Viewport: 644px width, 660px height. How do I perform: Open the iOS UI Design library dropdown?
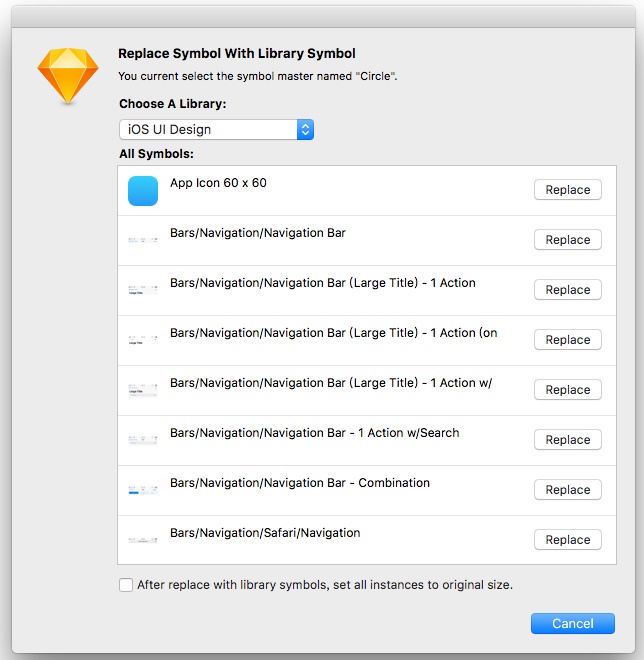216,130
